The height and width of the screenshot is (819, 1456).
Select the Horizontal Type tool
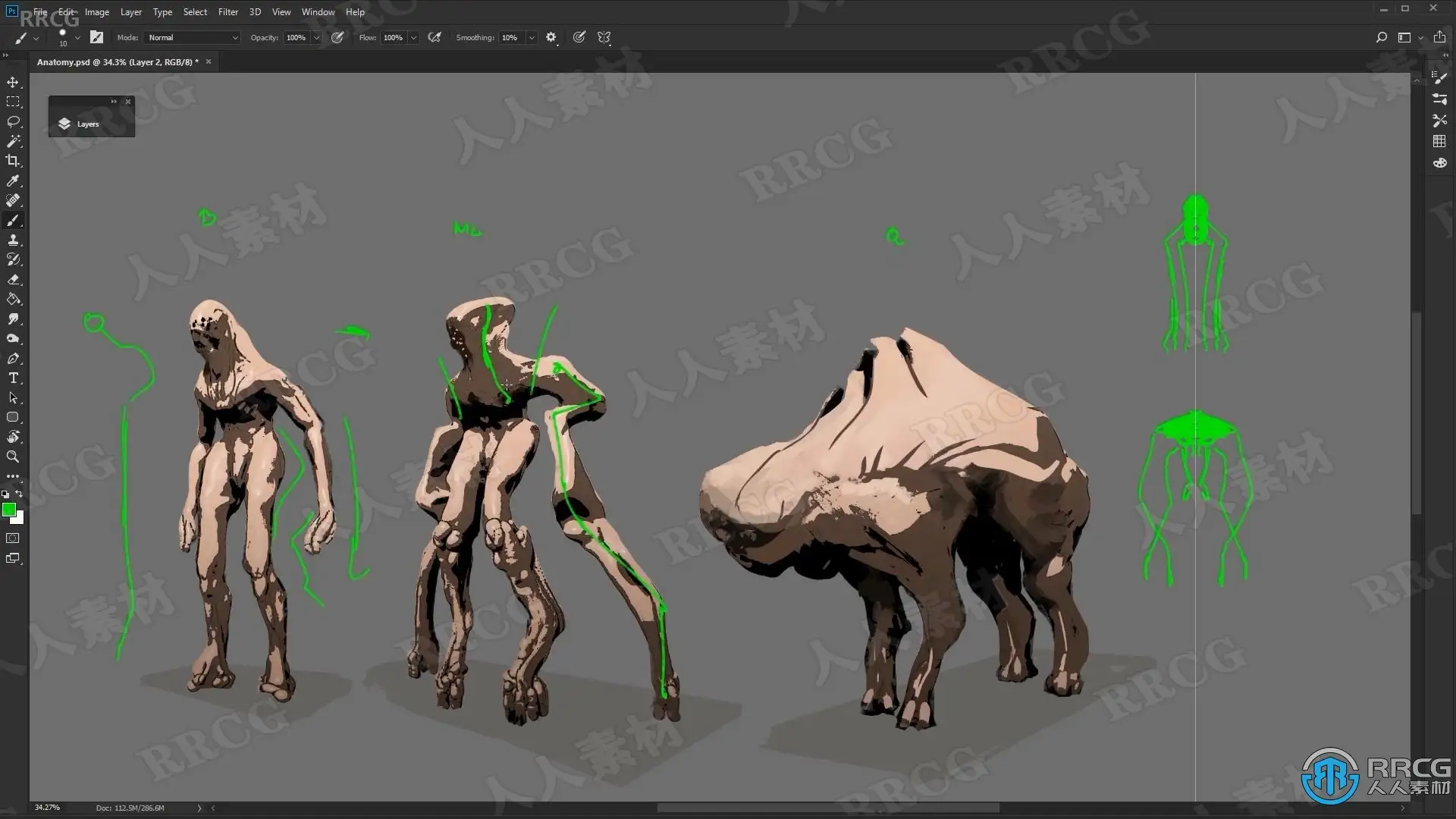click(x=13, y=378)
